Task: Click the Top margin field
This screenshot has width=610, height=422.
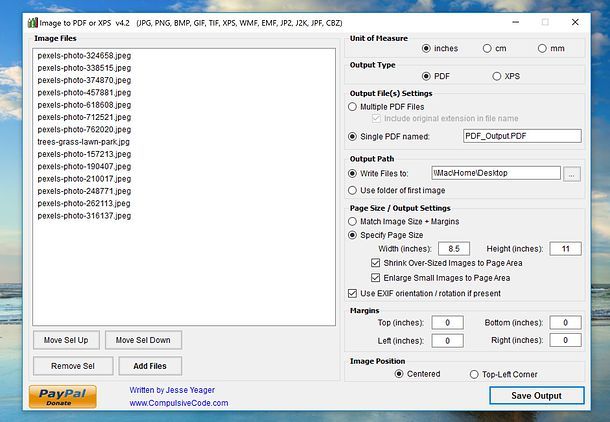Action: (x=447, y=322)
